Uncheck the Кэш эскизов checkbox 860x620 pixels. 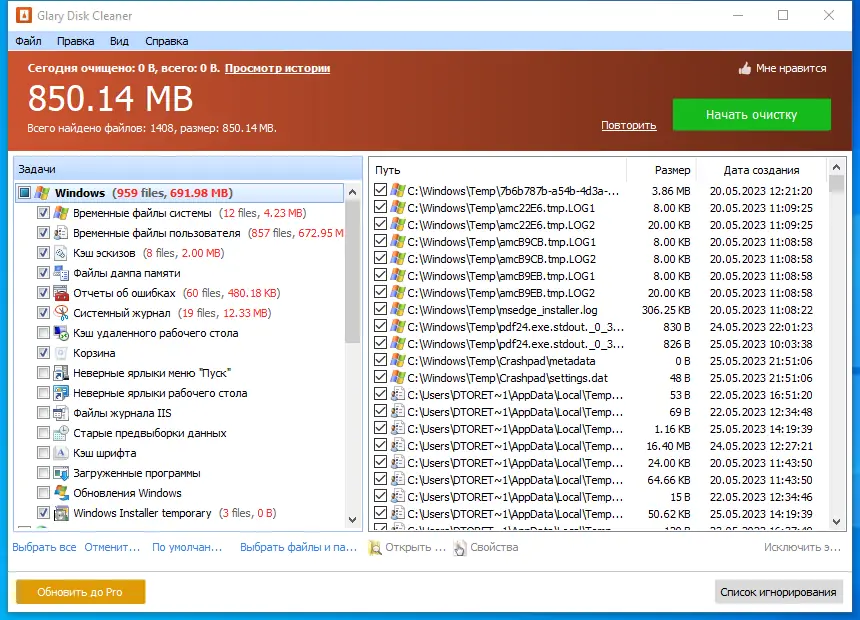pos(43,252)
